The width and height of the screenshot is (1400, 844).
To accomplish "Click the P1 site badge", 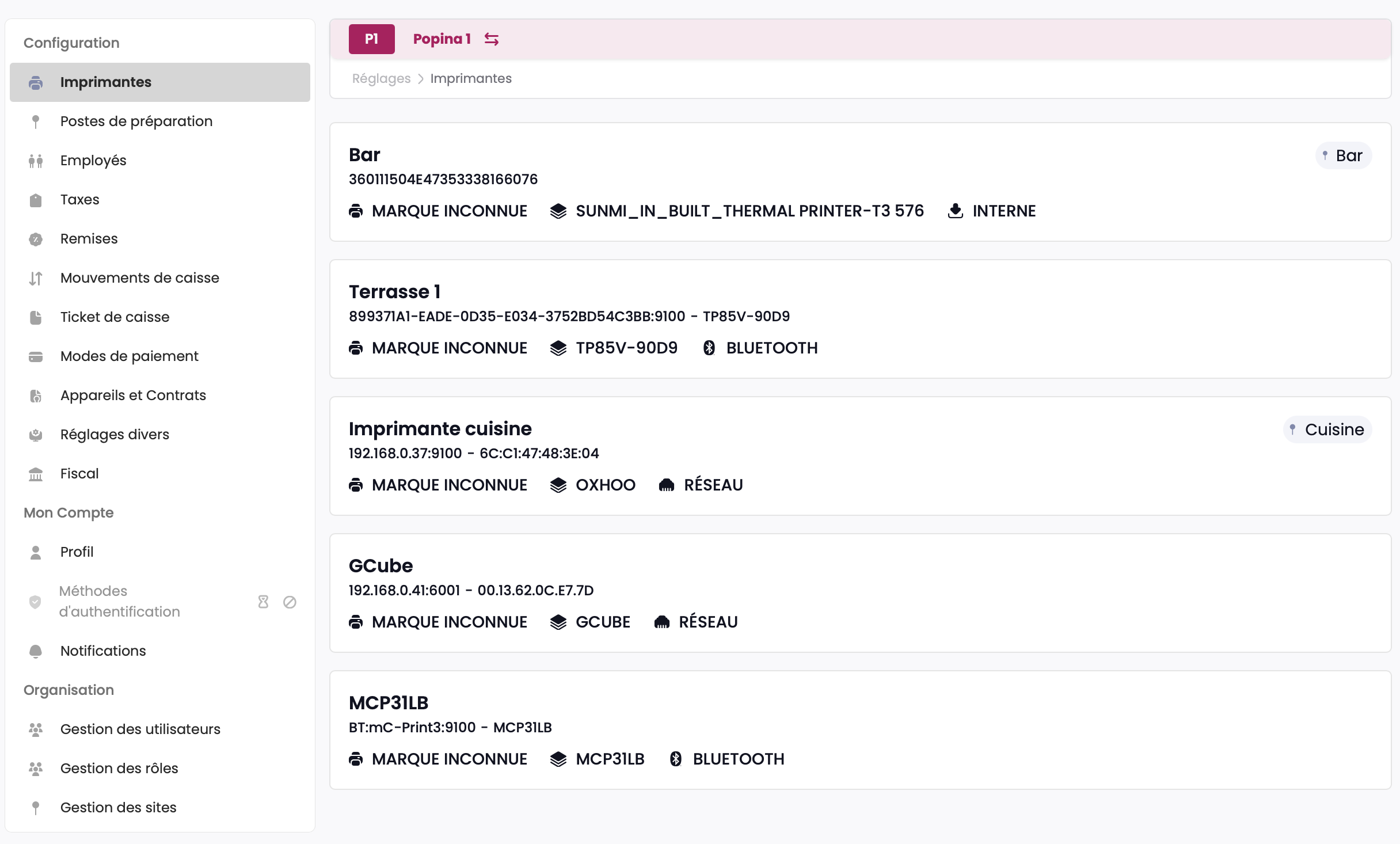I will point(371,39).
